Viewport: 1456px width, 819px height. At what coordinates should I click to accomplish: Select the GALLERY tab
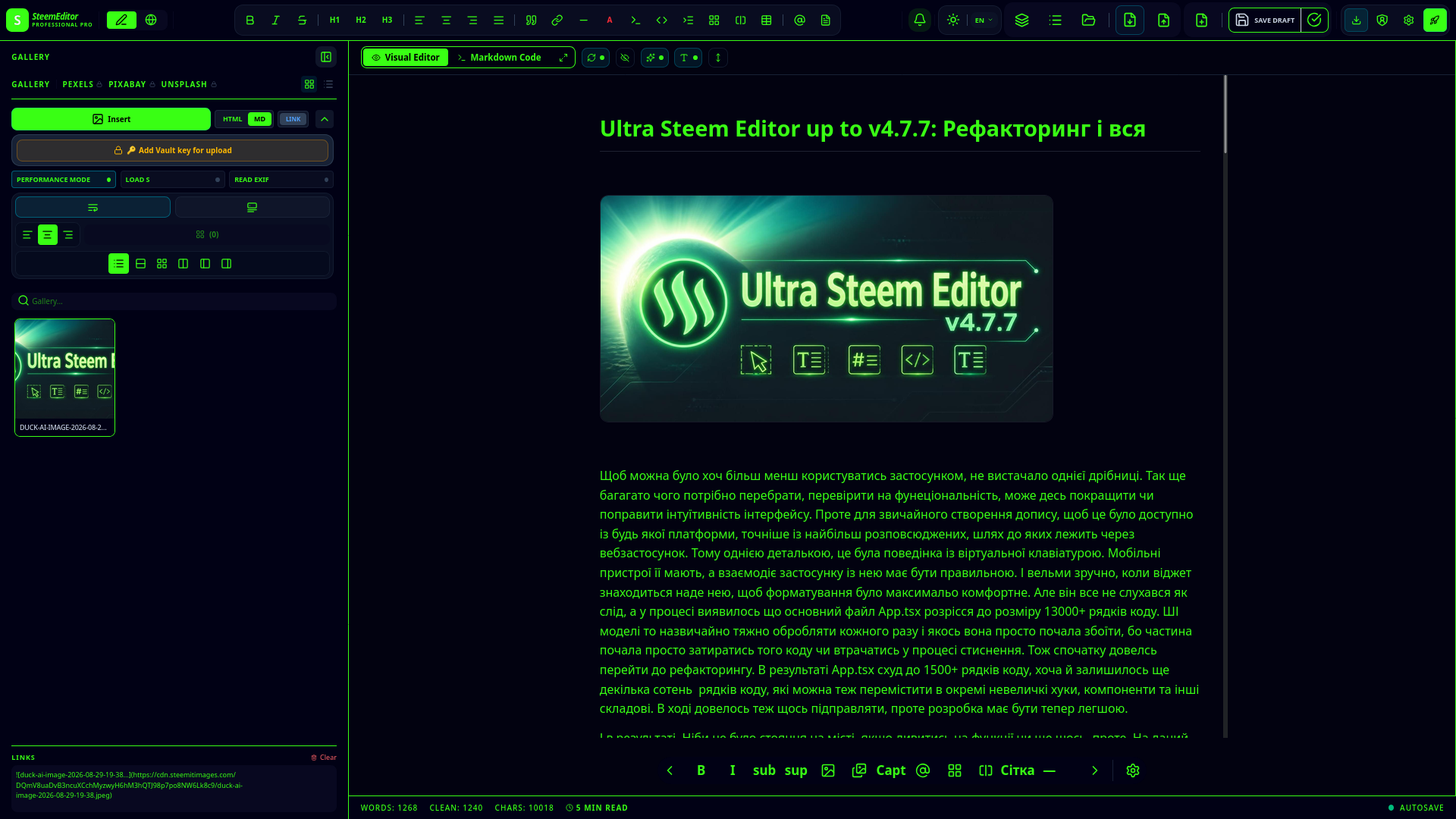pyautogui.click(x=30, y=84)
